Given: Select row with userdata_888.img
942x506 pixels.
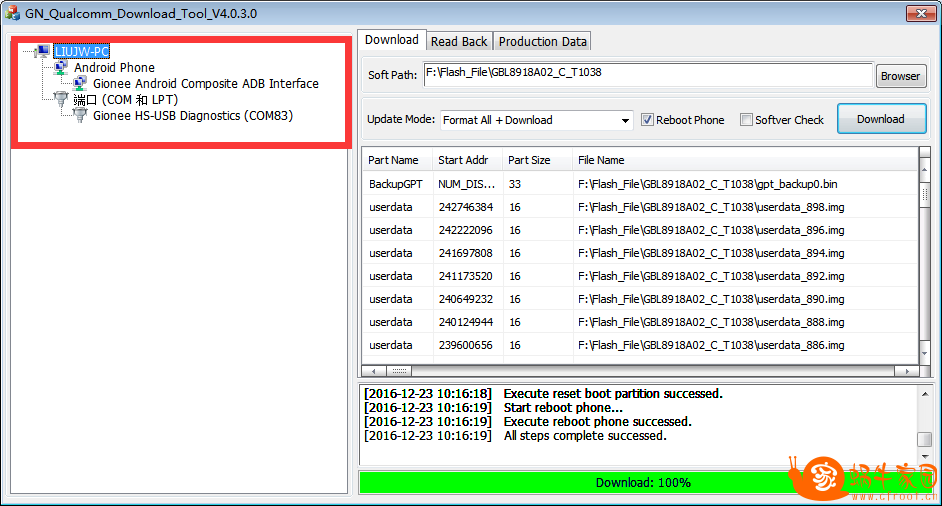Looking at the screenshot, I should [x=640, y=322].
